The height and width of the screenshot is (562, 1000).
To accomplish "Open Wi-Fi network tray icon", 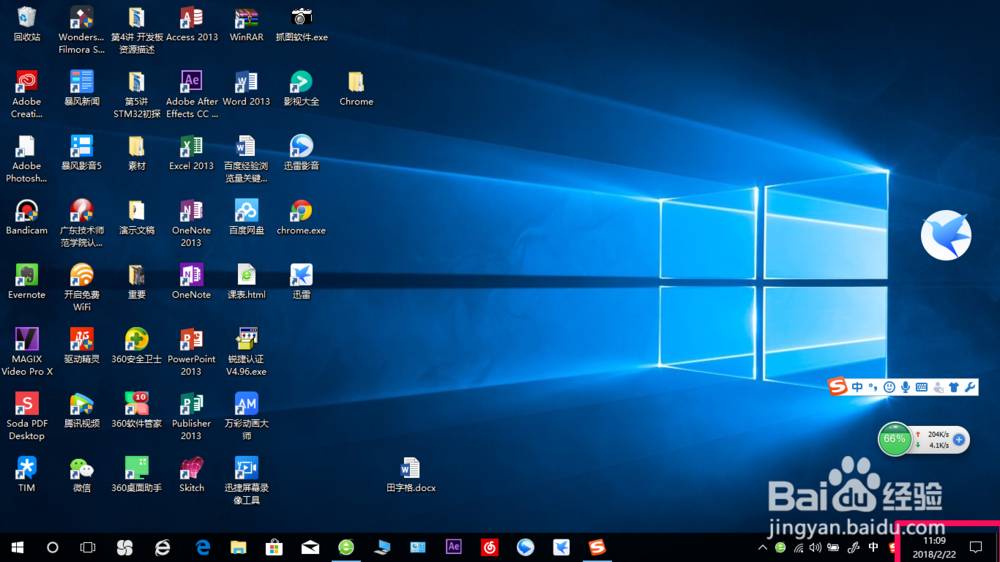I will click(798, 547).
